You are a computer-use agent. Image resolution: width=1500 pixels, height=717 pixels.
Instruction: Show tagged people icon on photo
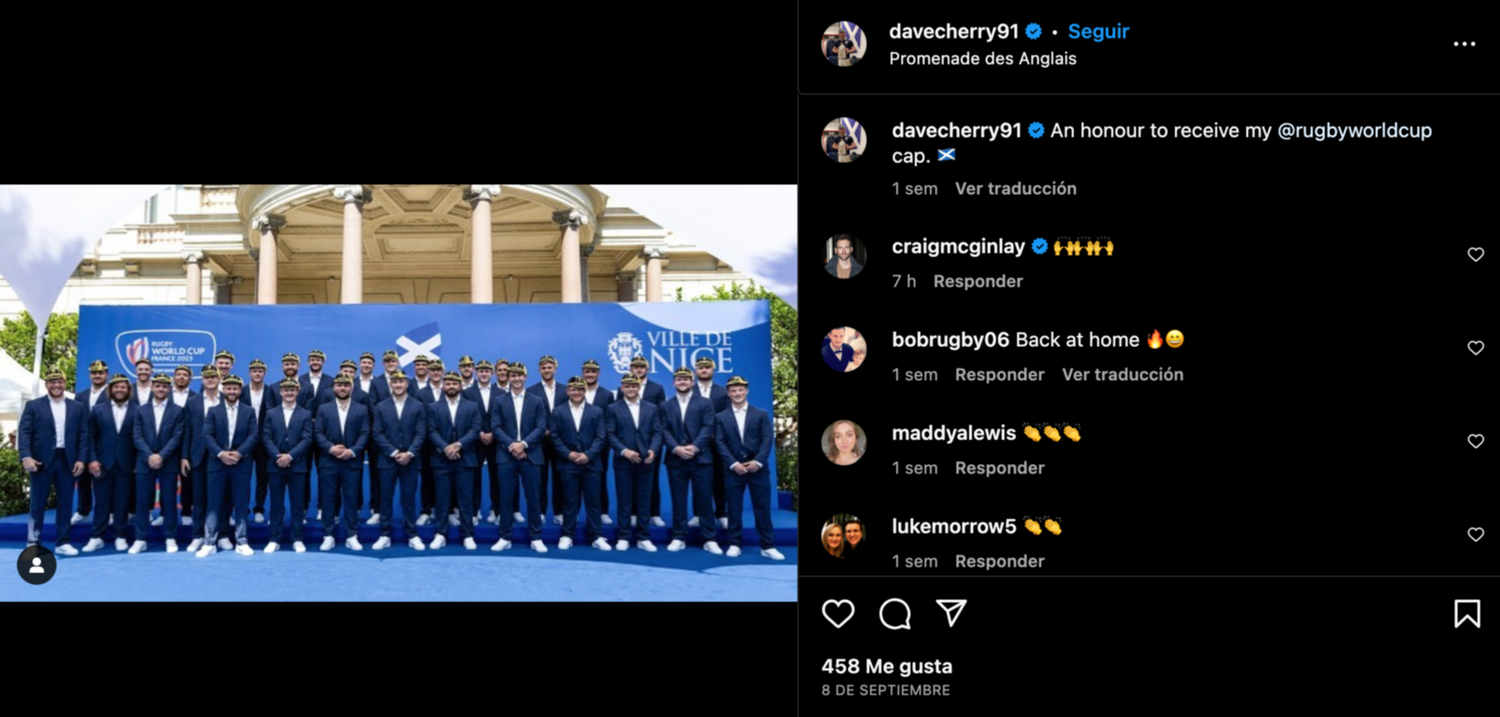pyautogui.click(x=37, y=565)
